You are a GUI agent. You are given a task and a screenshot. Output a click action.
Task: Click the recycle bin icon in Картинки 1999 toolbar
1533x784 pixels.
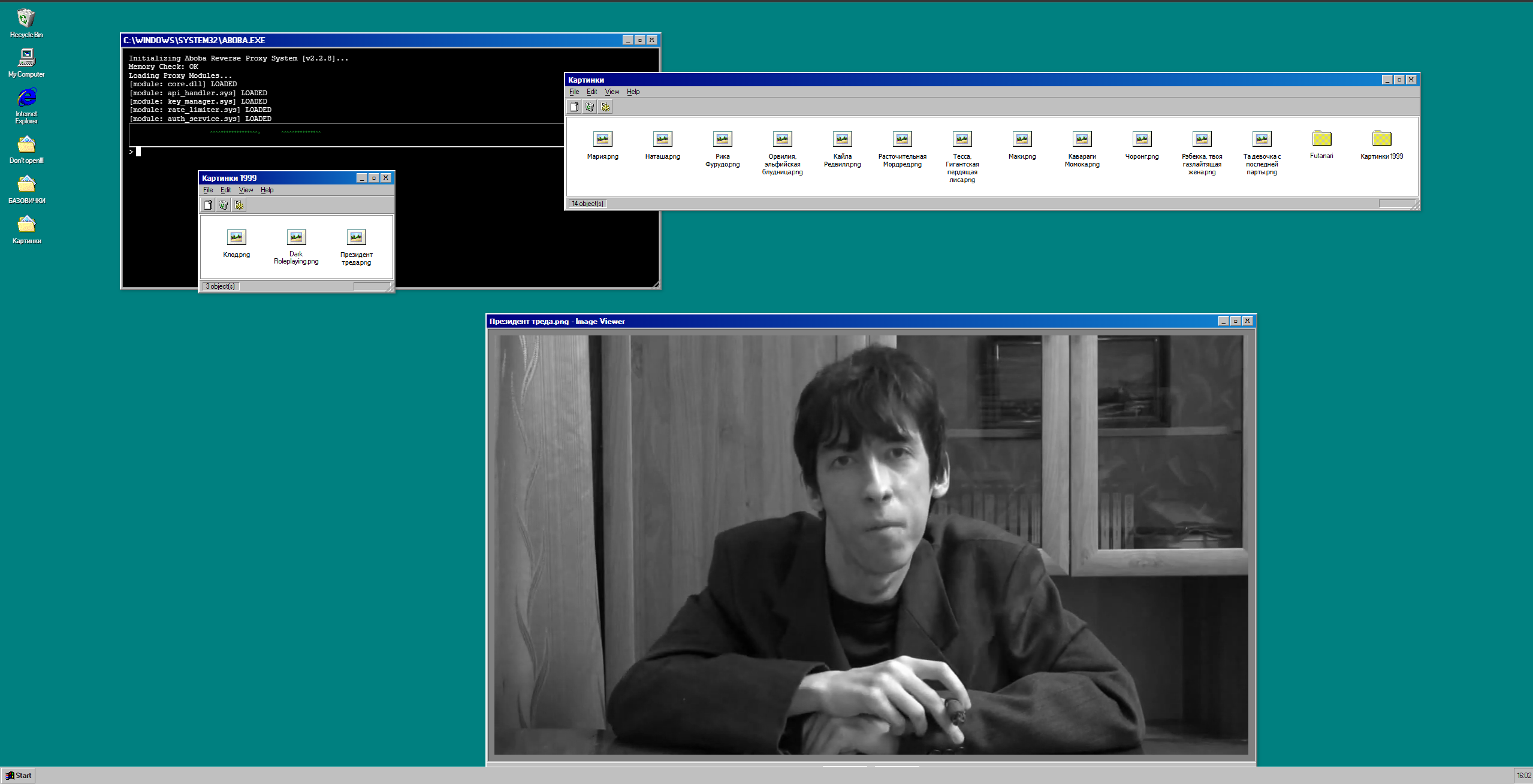click(224, 205)
